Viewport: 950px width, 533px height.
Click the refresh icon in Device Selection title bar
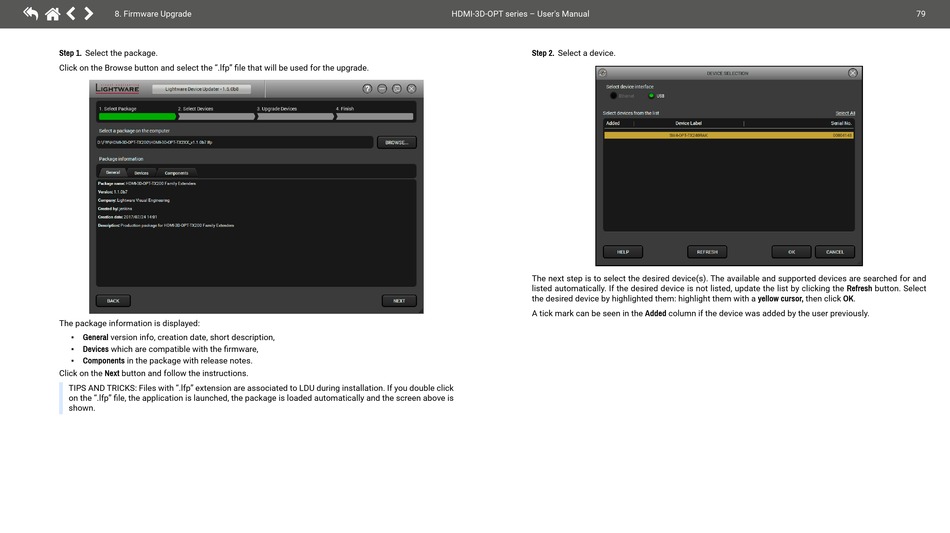click(x=603, y=73)
